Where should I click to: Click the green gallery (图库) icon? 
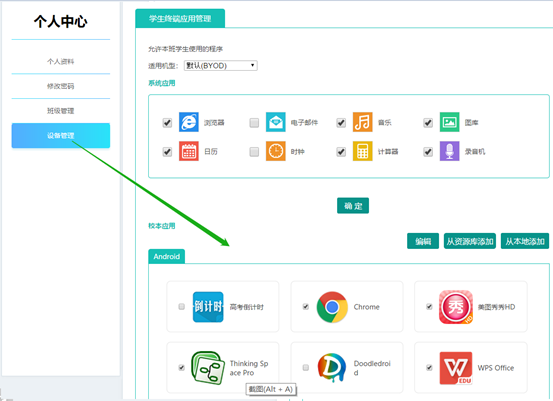click(449, 122)
